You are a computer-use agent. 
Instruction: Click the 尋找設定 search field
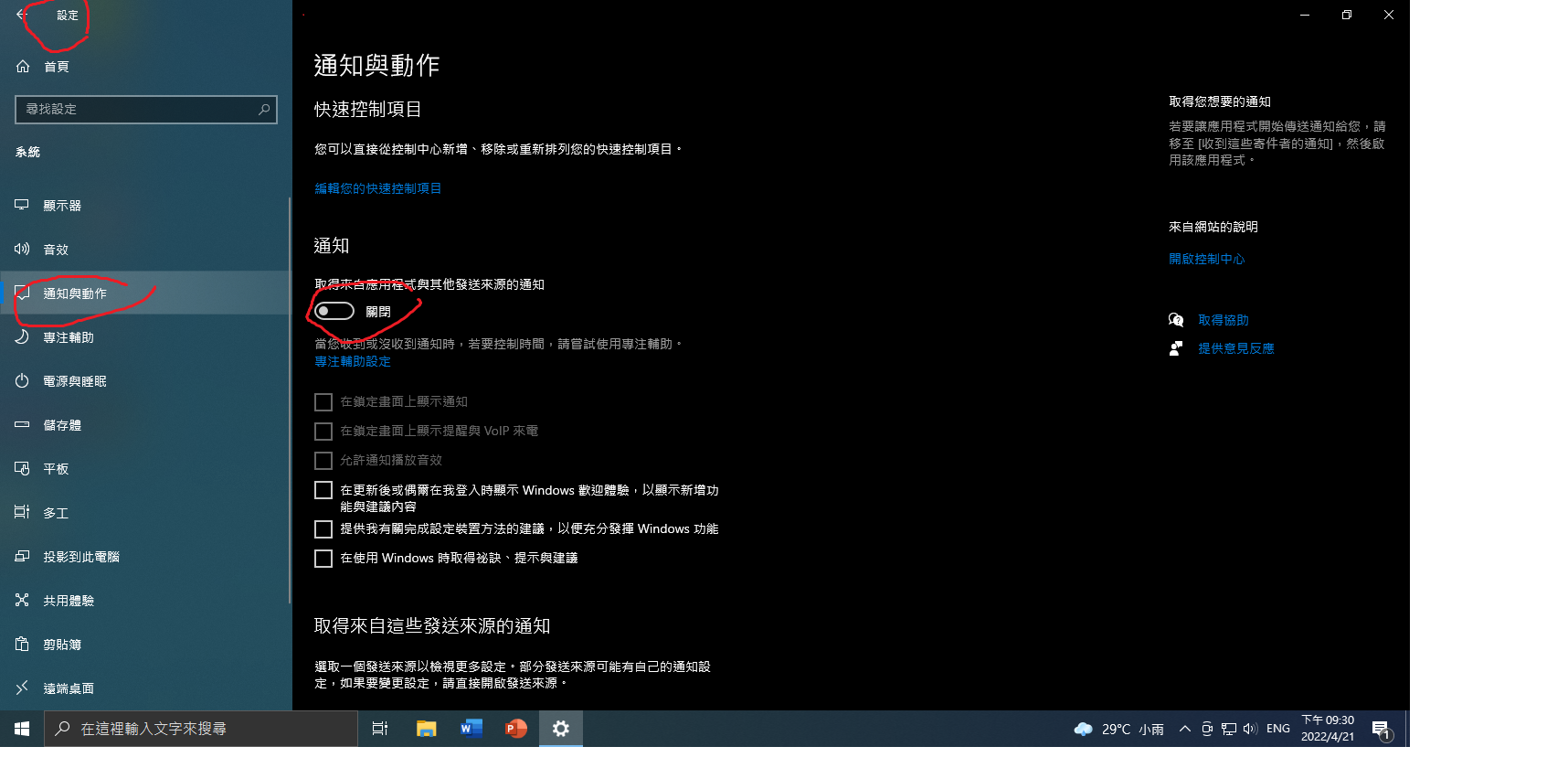point(137,110)
